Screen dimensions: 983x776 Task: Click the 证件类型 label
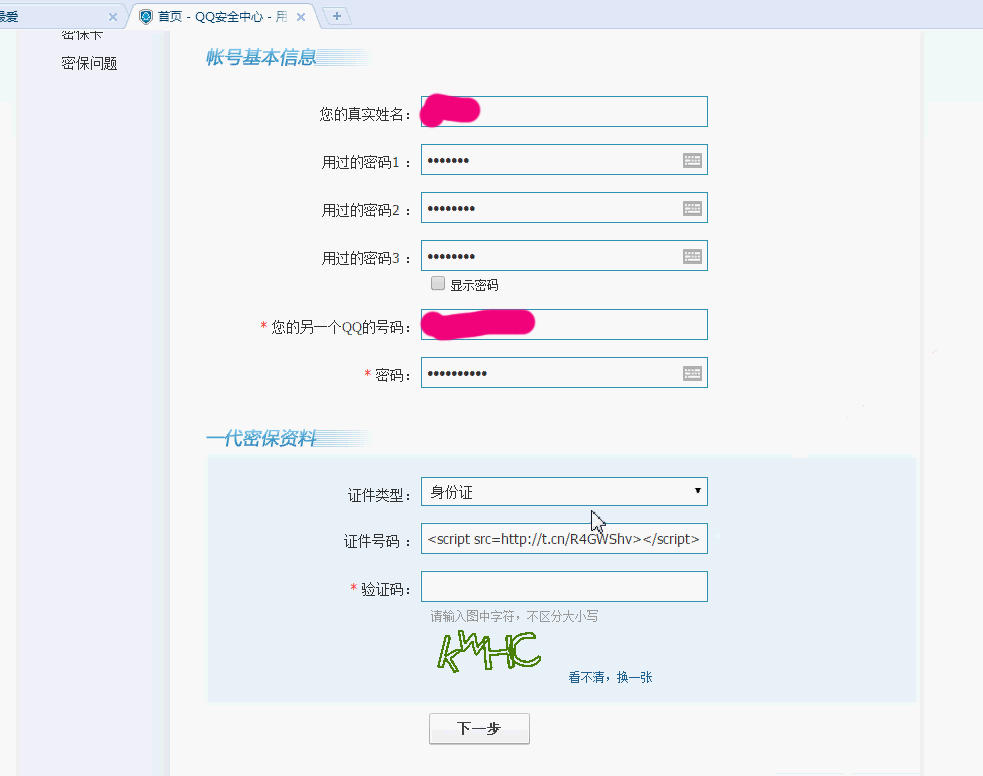tap(379, 495)
